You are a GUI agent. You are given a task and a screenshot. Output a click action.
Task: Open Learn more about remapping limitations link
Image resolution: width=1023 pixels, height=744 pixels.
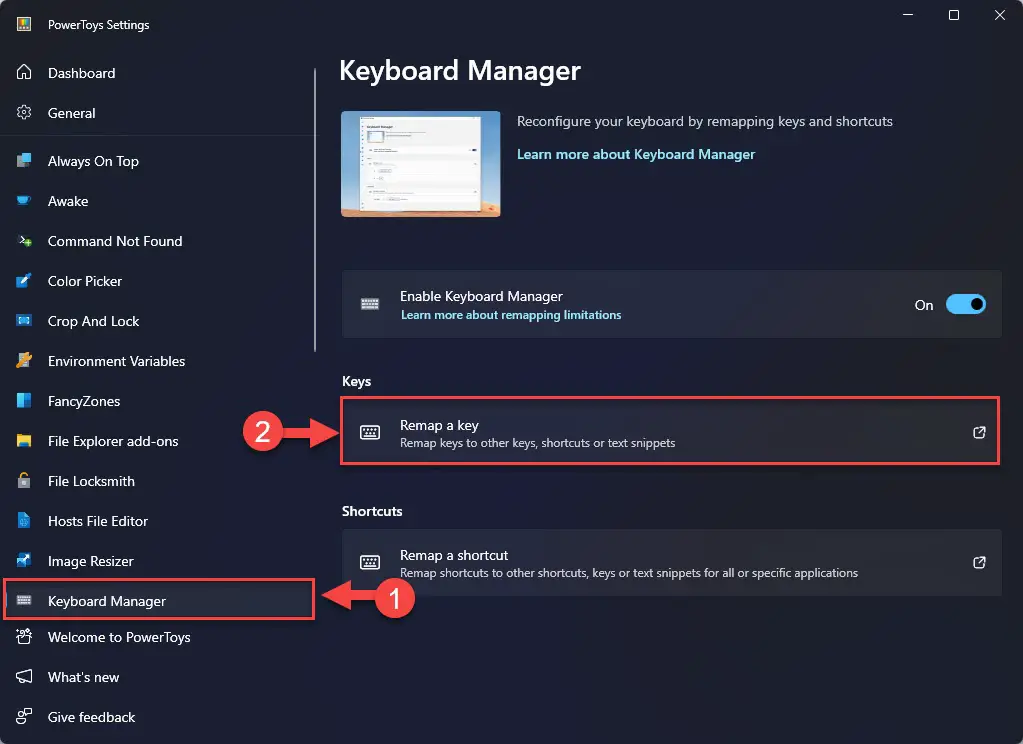point(511,315)
